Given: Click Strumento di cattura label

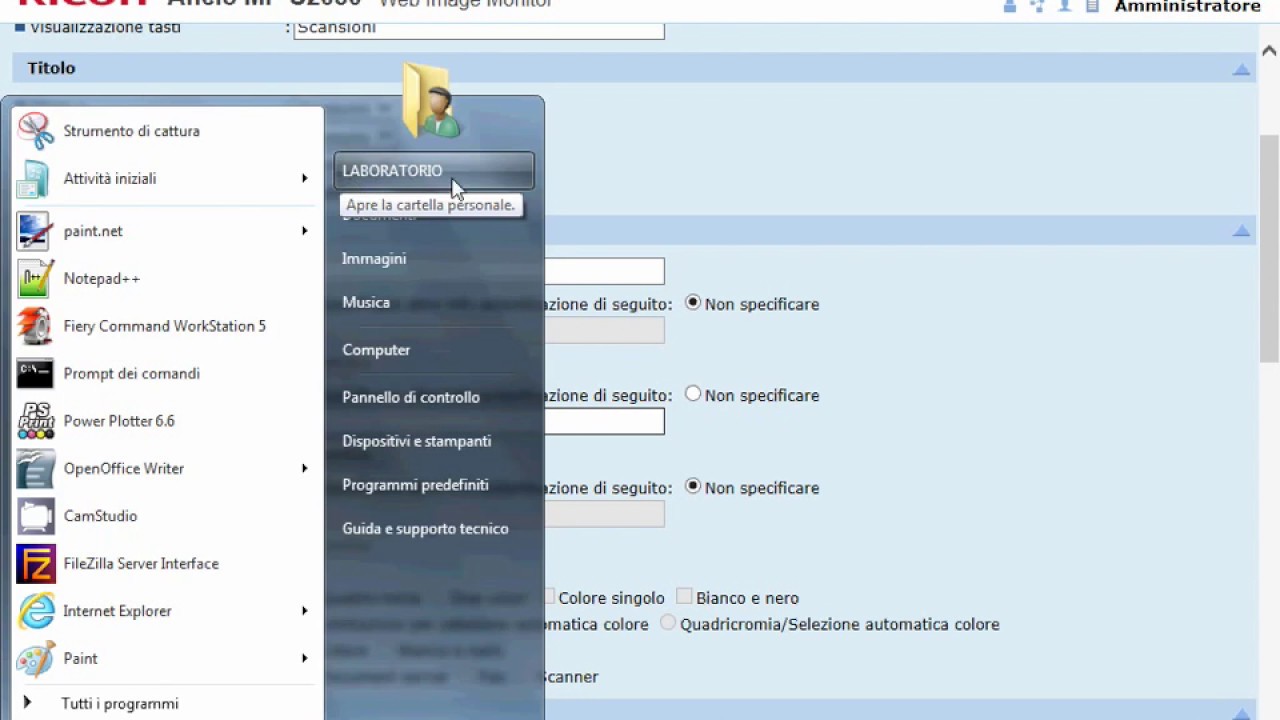Looking at the screenshot, I should pos(131,131).
